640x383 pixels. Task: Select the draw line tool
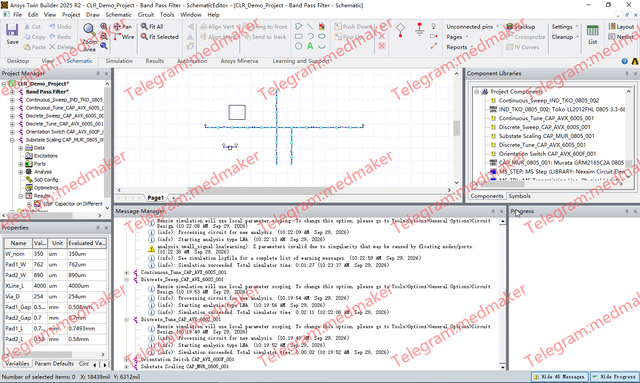click(x=310, y=27)
